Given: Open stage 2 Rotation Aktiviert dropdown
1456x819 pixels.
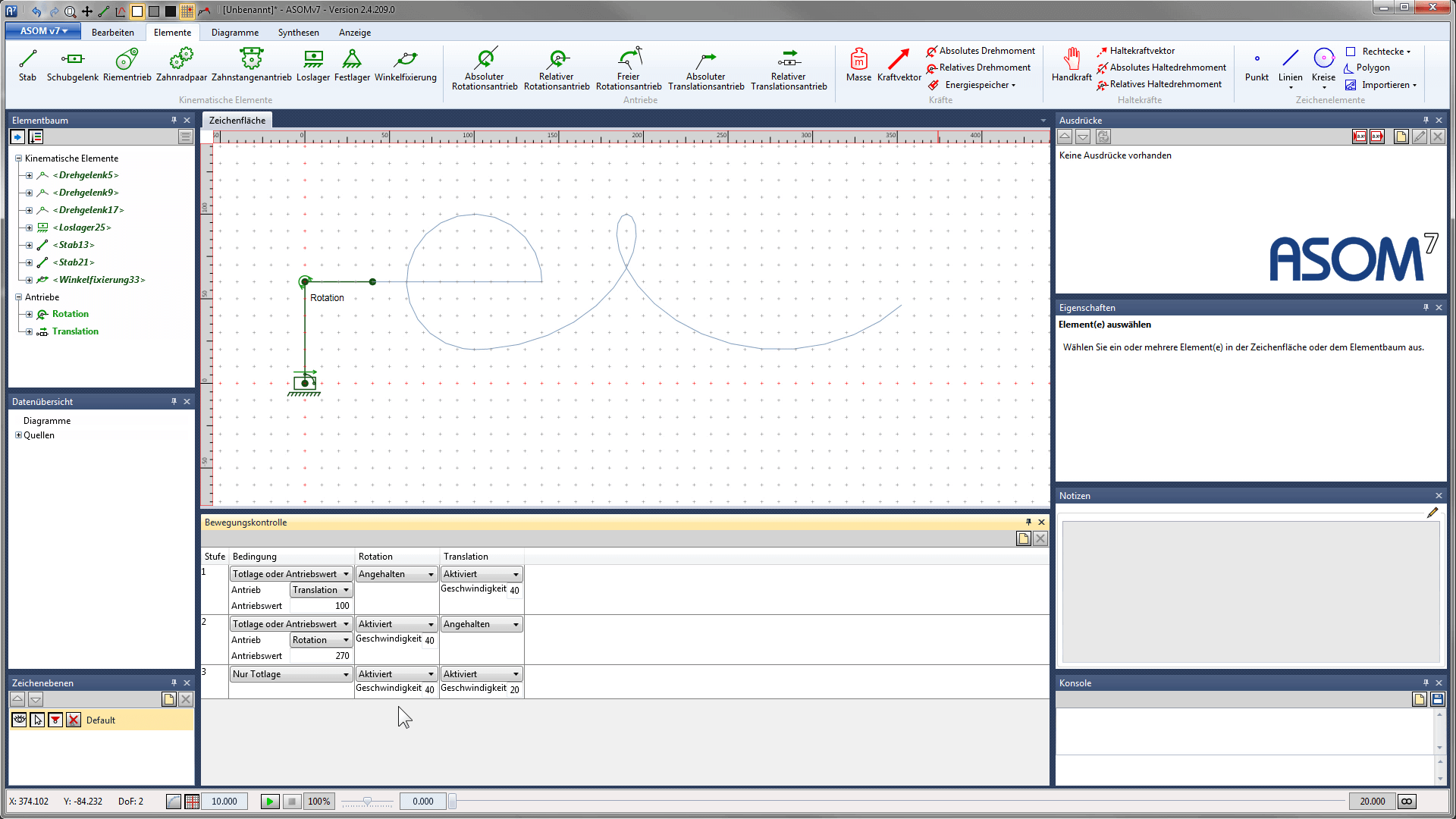Looking at the screenshot, I should coord(397,624).
